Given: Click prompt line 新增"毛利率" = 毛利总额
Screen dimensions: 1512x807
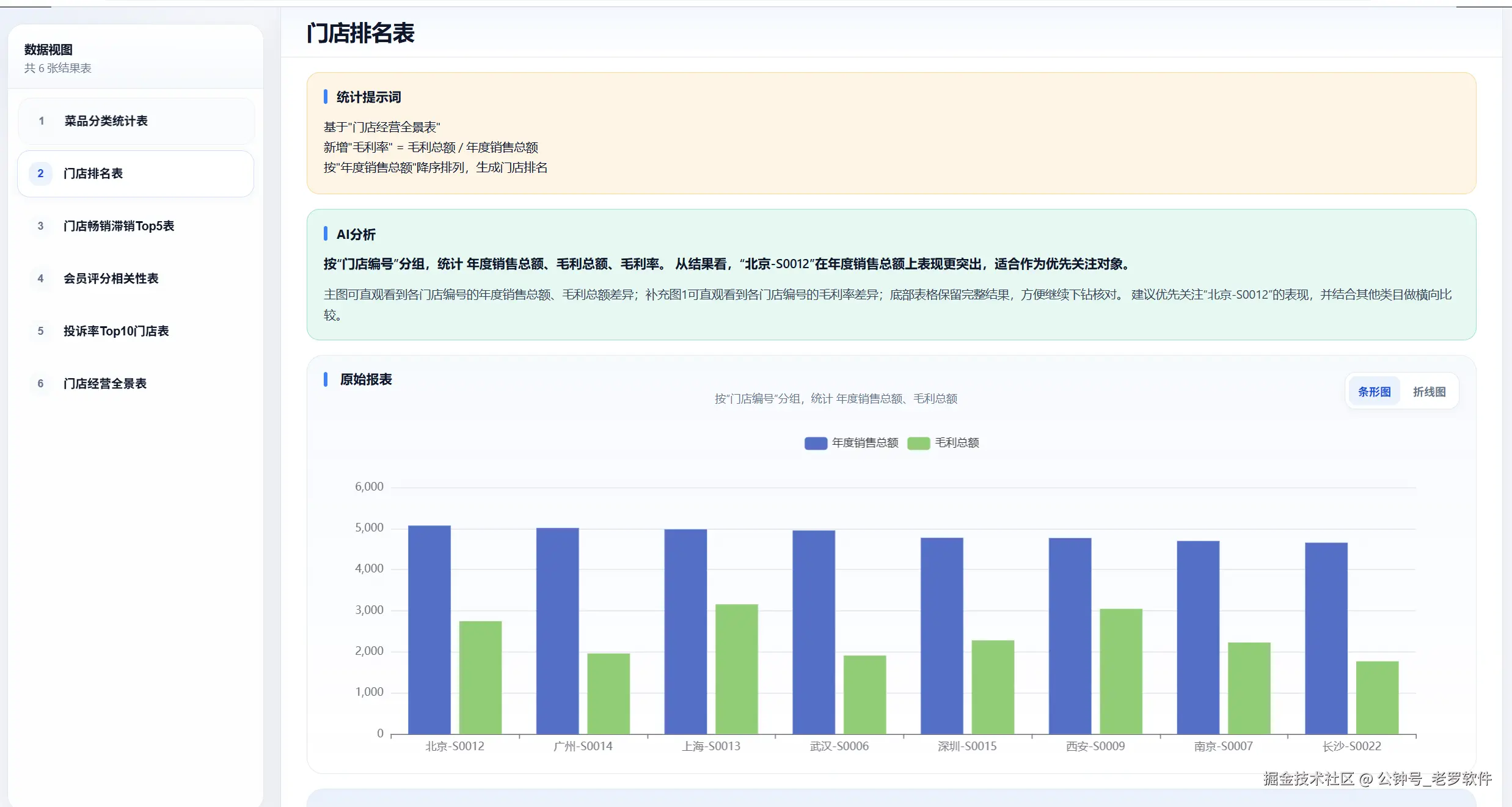Looking at the screenshot, I should tap(431, 147).
